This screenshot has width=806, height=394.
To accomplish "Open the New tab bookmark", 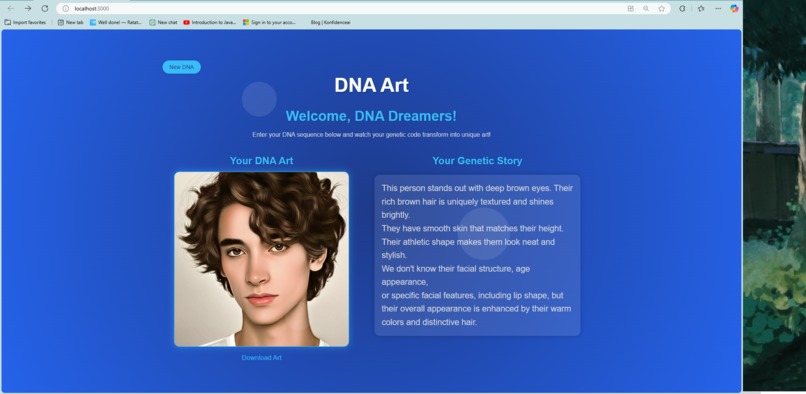I will [x=70, y=23].
